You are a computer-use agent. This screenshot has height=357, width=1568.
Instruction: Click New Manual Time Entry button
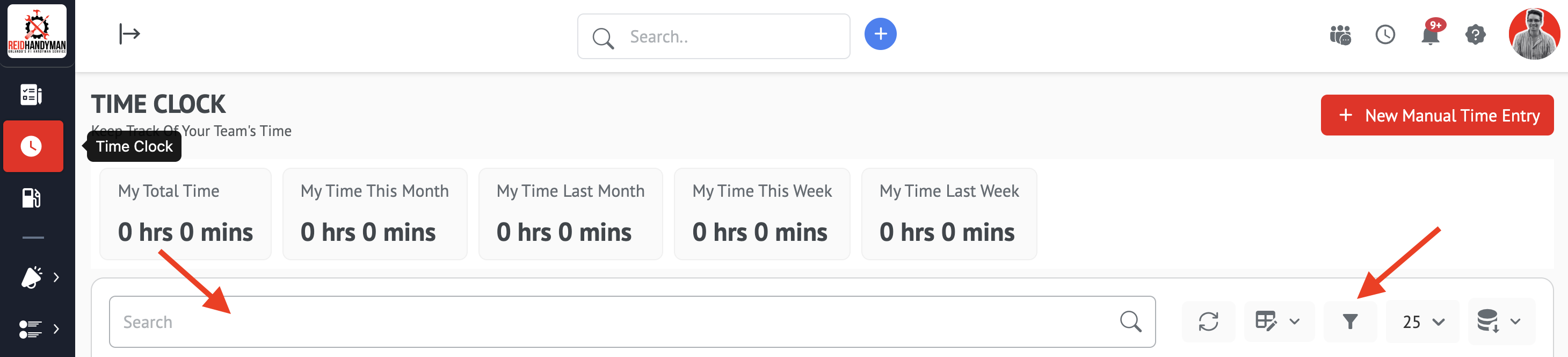pos(1436,115)
